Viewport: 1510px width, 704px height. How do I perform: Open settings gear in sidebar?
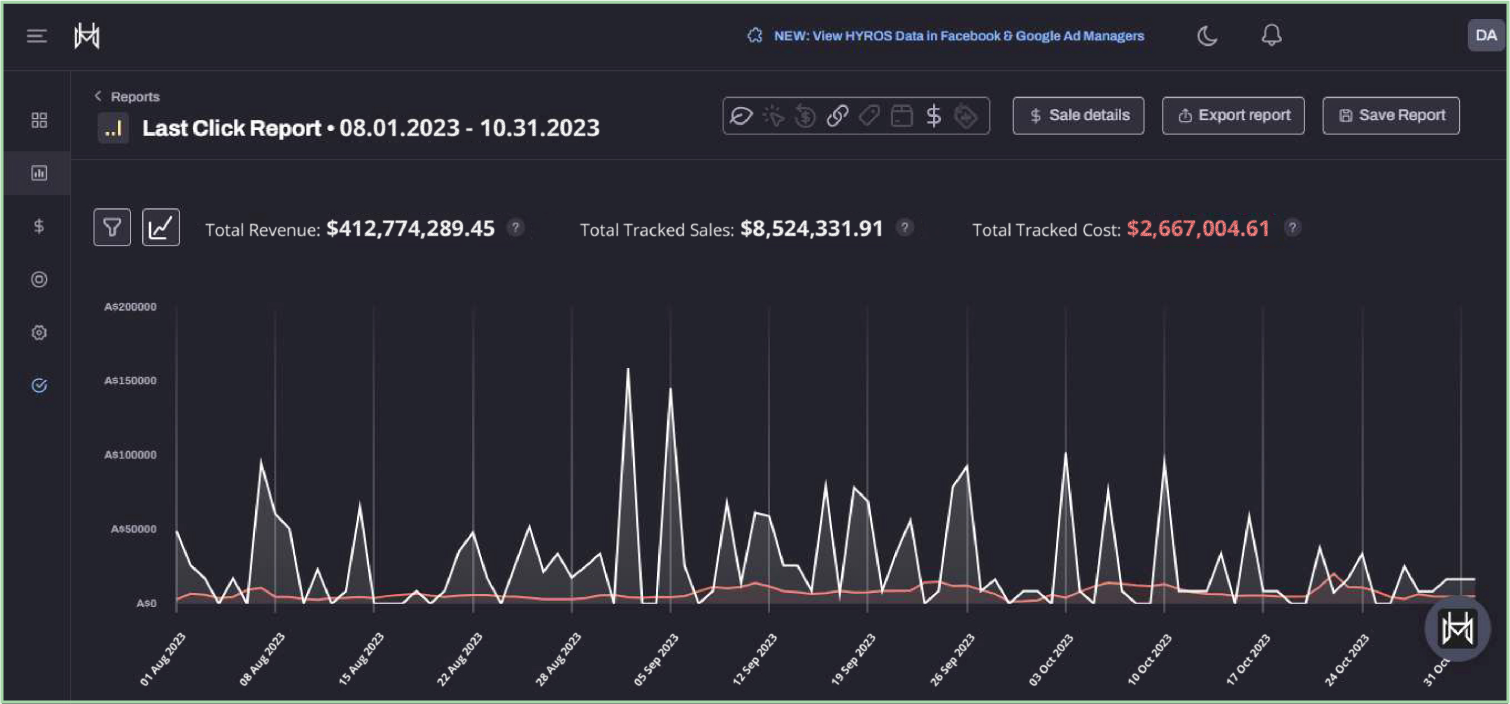39,333
